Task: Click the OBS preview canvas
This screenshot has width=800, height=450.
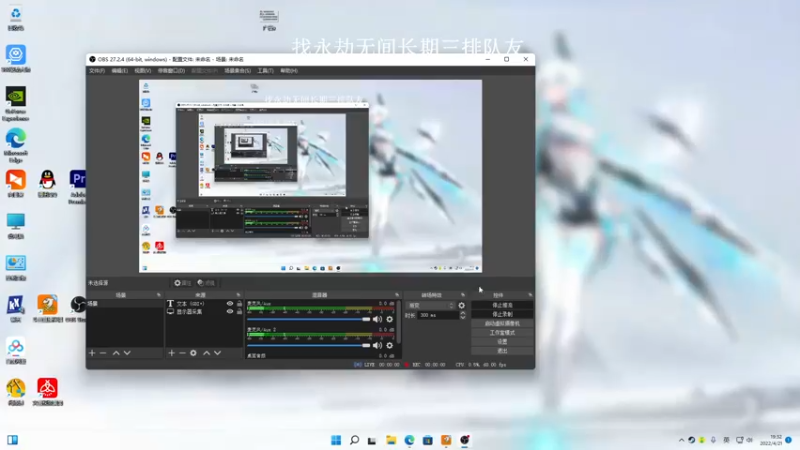Action: pos(310,176)
